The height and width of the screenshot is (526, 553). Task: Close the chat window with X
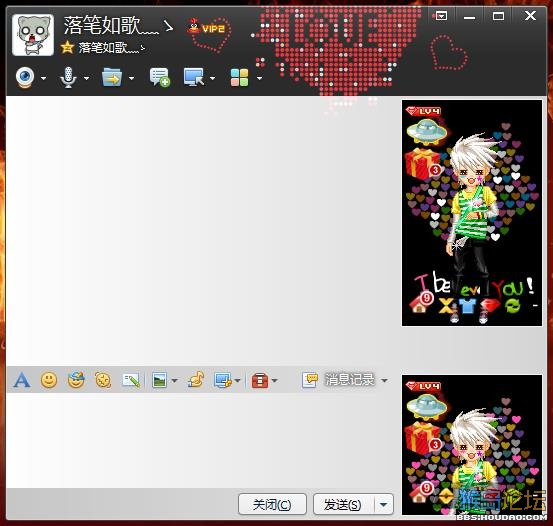pos(530,16)
